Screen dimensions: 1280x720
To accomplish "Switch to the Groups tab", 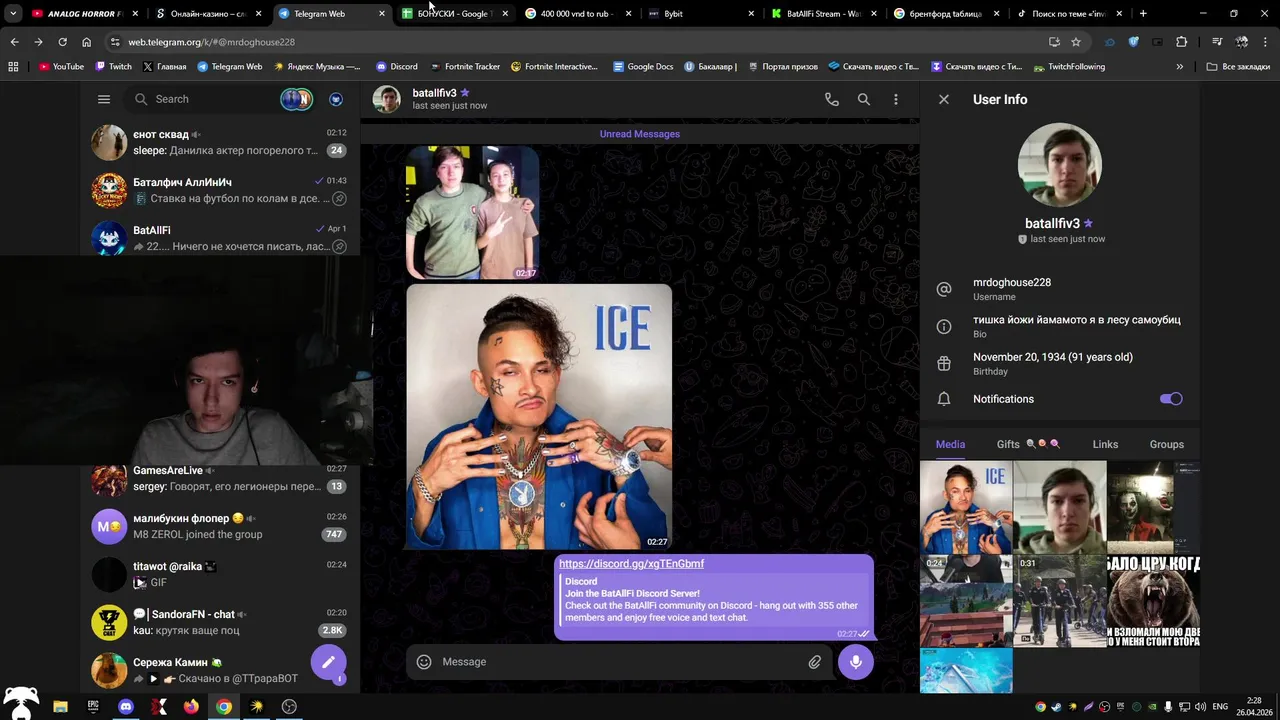I will coord(1166,444).
